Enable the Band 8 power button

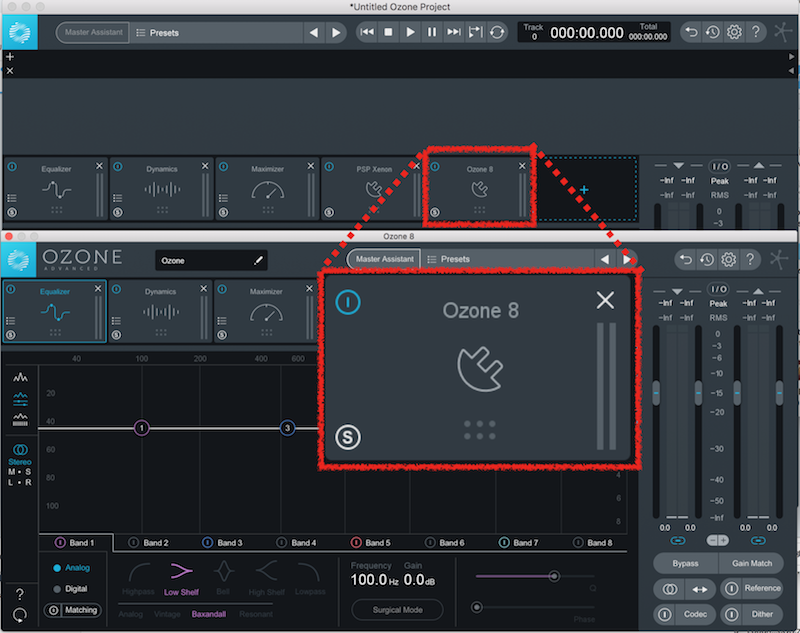coord(578,543)
